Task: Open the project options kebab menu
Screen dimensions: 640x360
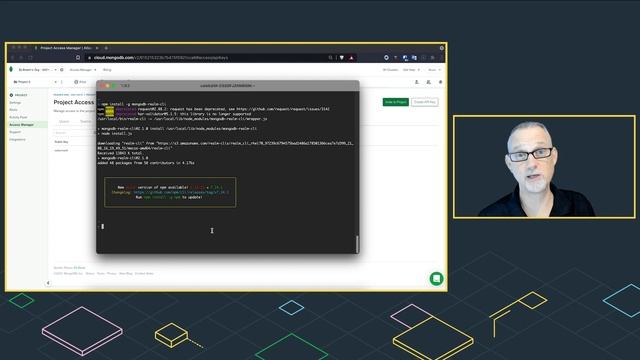Action: point(62,82)
